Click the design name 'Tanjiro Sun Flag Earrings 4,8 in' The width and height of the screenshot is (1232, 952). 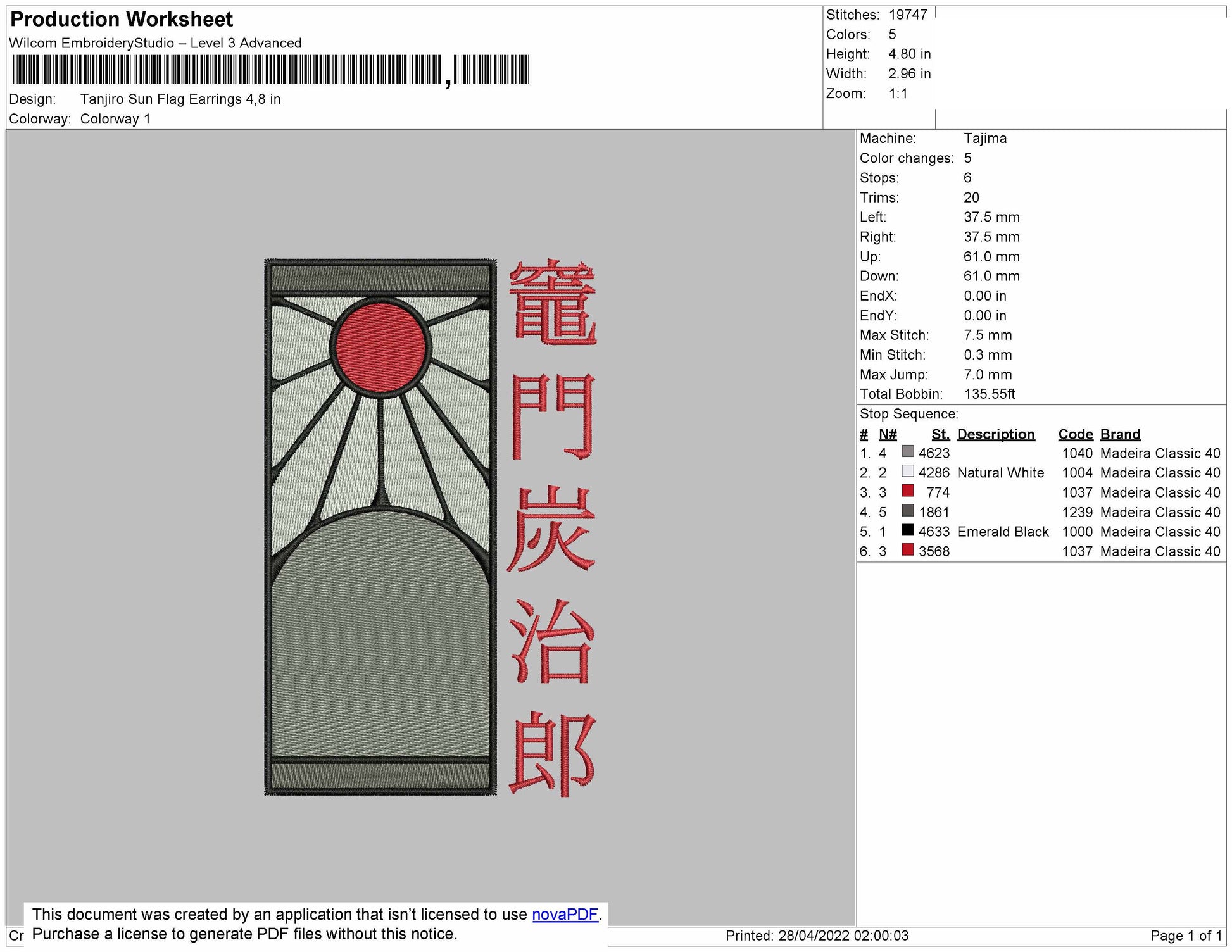tap(180, 99)
